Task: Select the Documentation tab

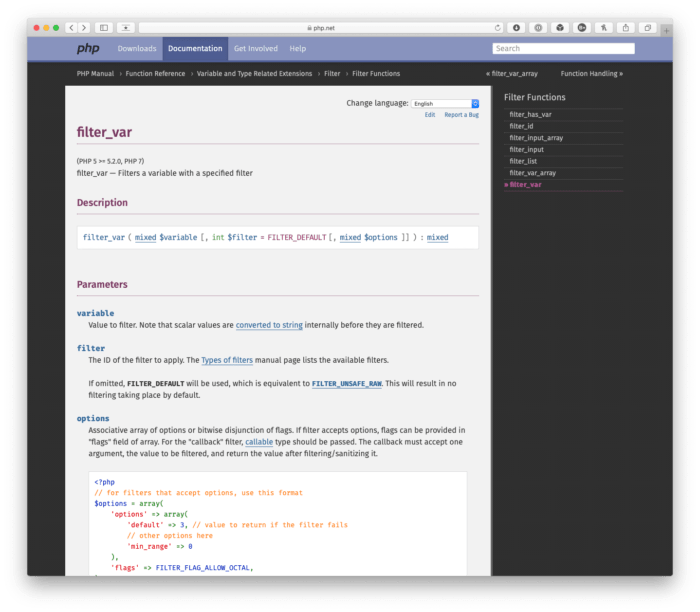Action: click(195, 48)
